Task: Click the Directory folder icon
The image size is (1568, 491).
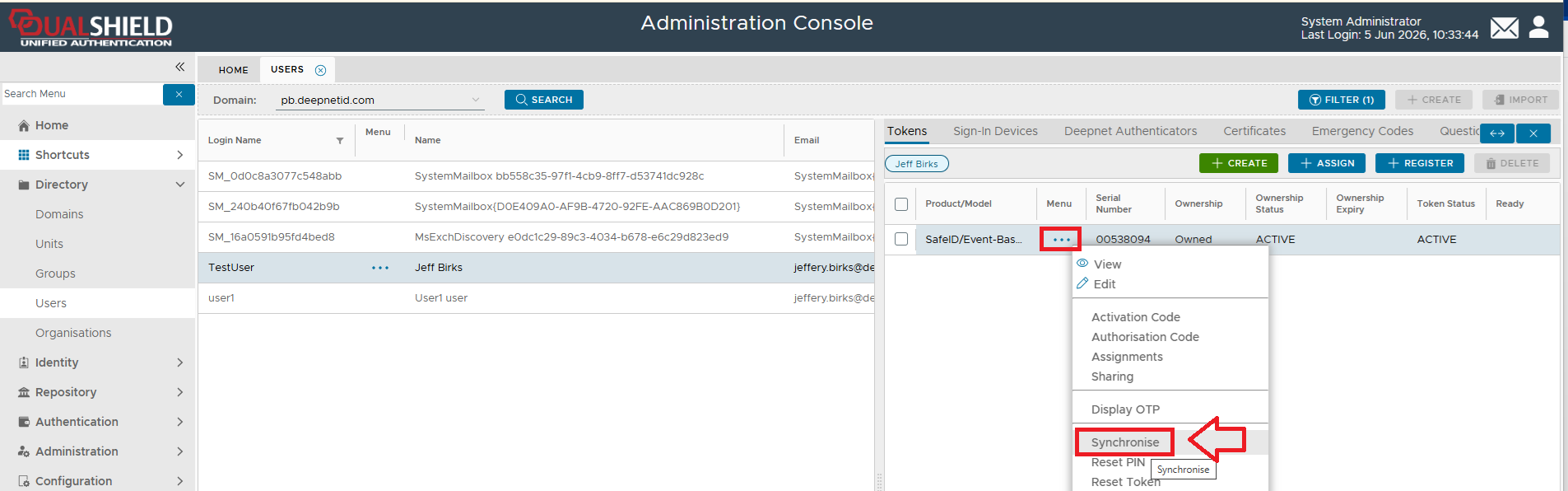Action: tap(24, 185)
